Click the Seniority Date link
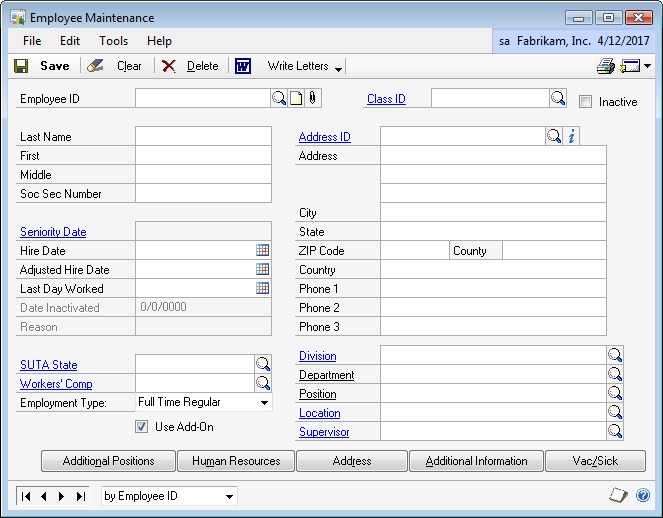Viewport: 663px width, 518px height. pos(53,232)
